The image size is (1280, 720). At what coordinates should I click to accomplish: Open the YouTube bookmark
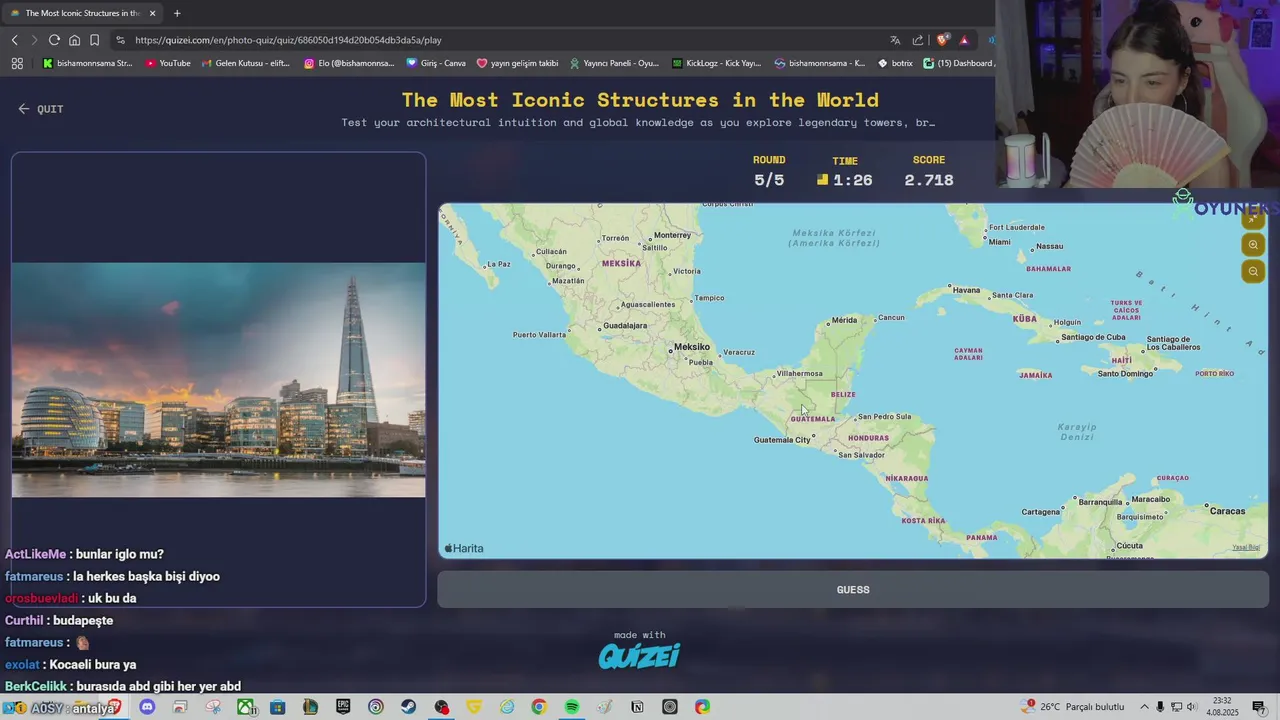pyautogui.click(x=168, y=63)
